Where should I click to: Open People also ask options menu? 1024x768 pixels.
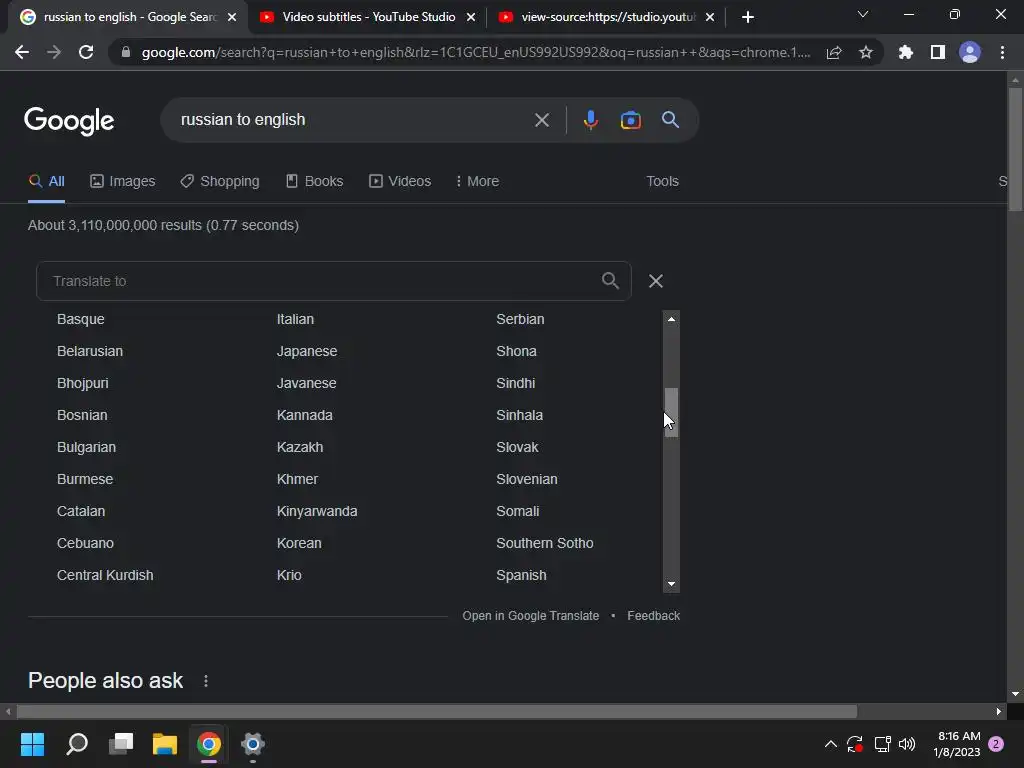[206, 681]
